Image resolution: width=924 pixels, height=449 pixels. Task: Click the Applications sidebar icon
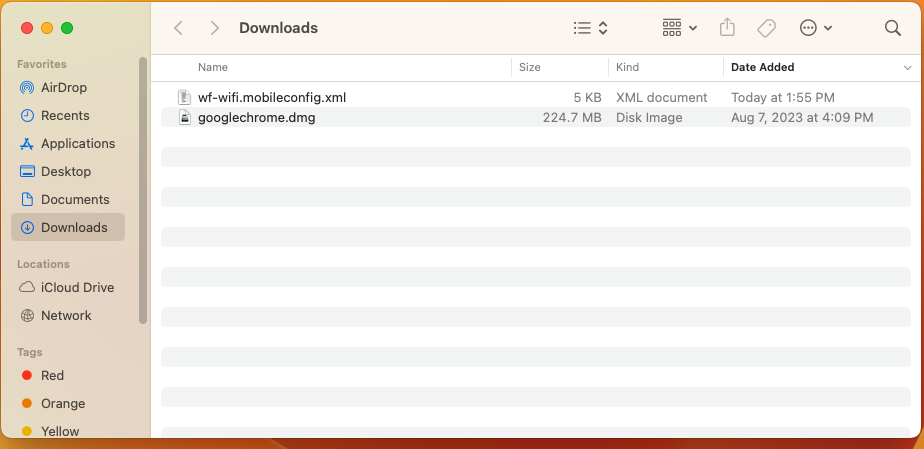point(27,144)
